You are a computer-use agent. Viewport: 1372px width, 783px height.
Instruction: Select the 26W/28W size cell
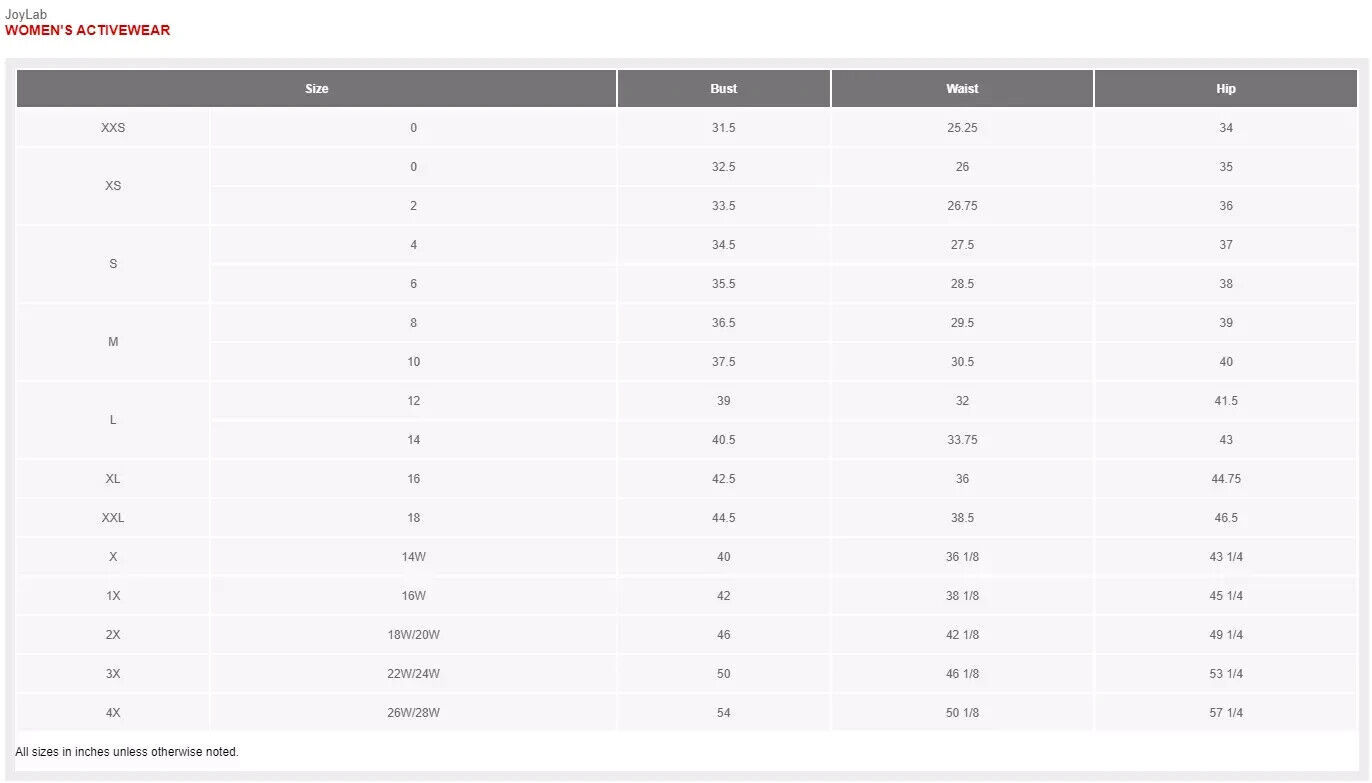tap(414, 713)
